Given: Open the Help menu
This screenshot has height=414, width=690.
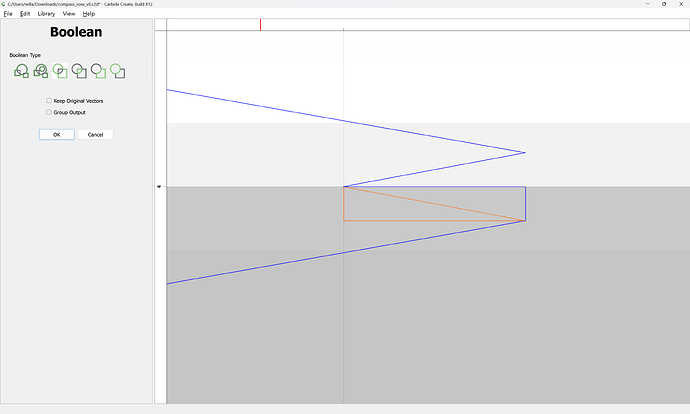Looking at the screenshot, I should [89, 14].
